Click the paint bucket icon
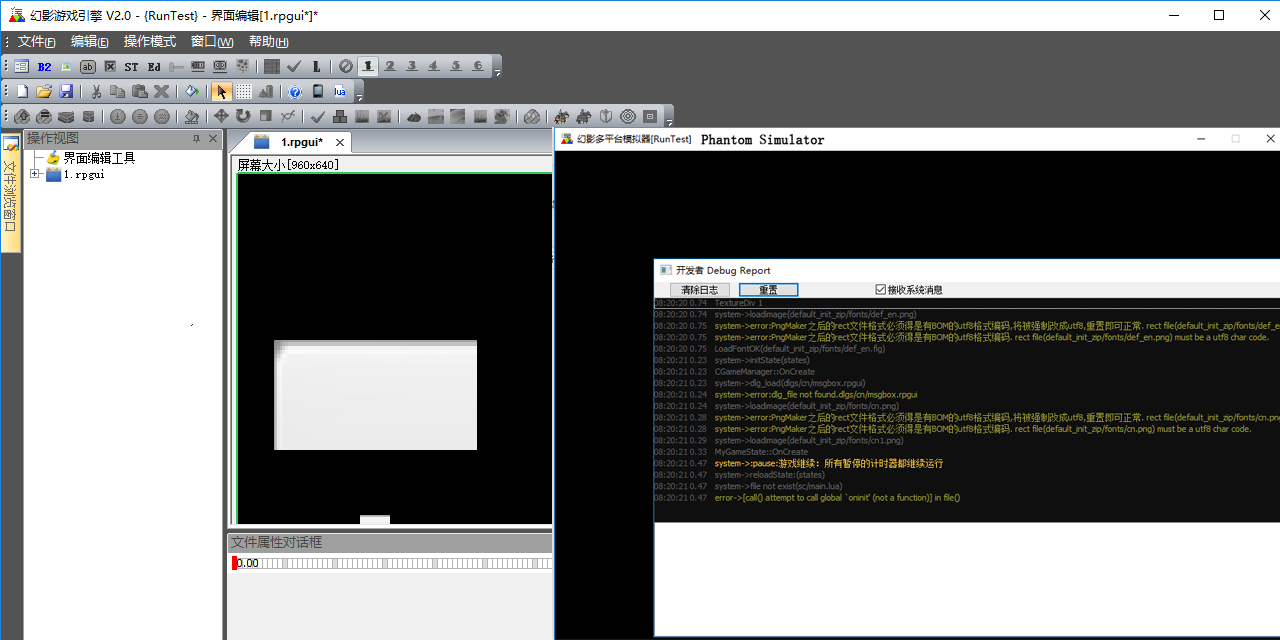The height and width of the screenshot is (640, 1280). click(x=192, y=92)
